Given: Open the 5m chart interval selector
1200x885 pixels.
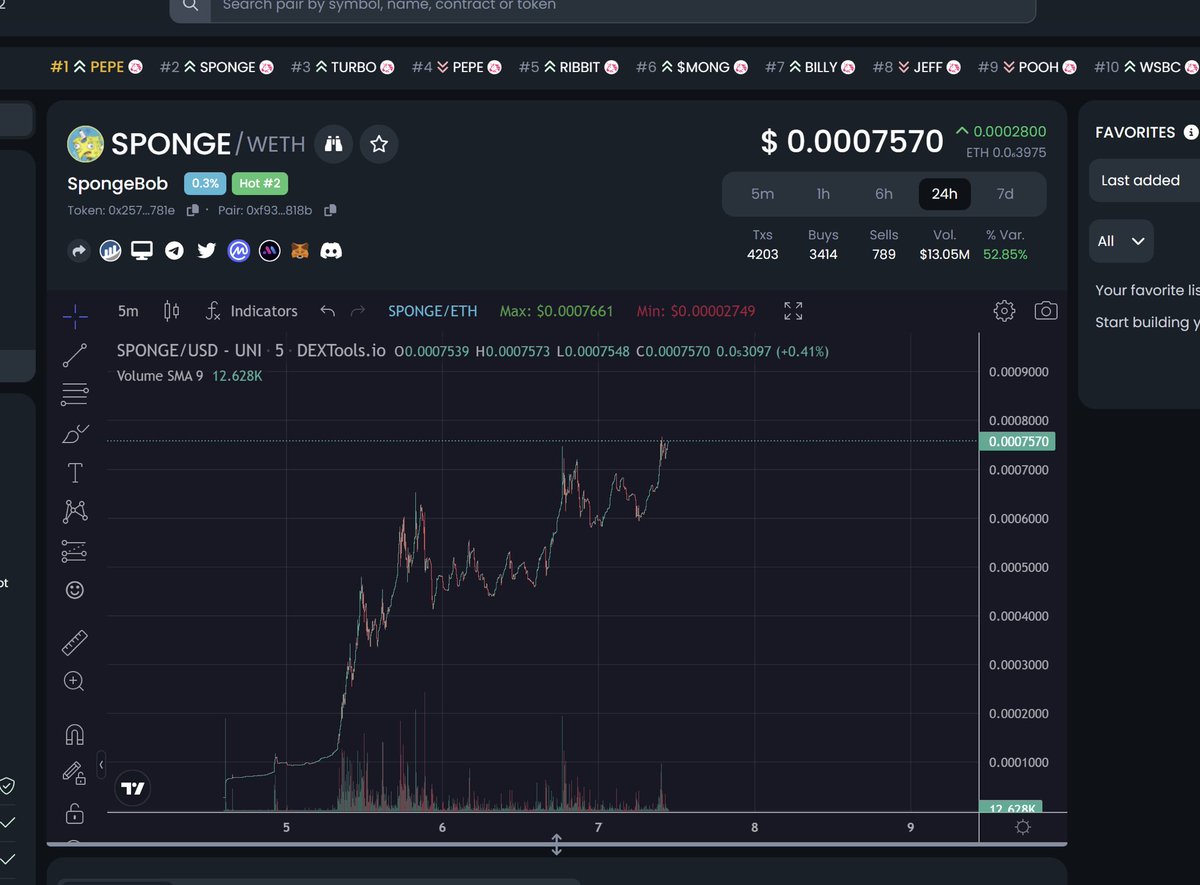Looking at the screenshot, I should (x=128, y=311).
